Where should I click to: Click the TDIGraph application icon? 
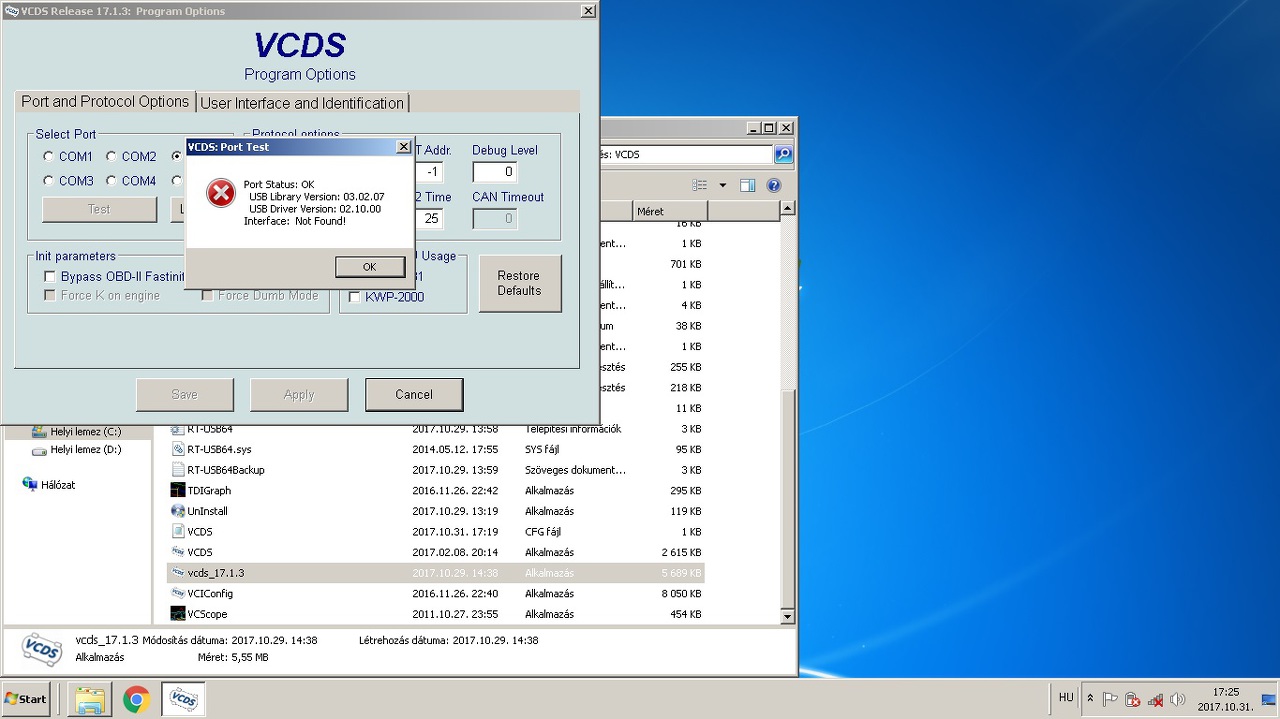178,491
